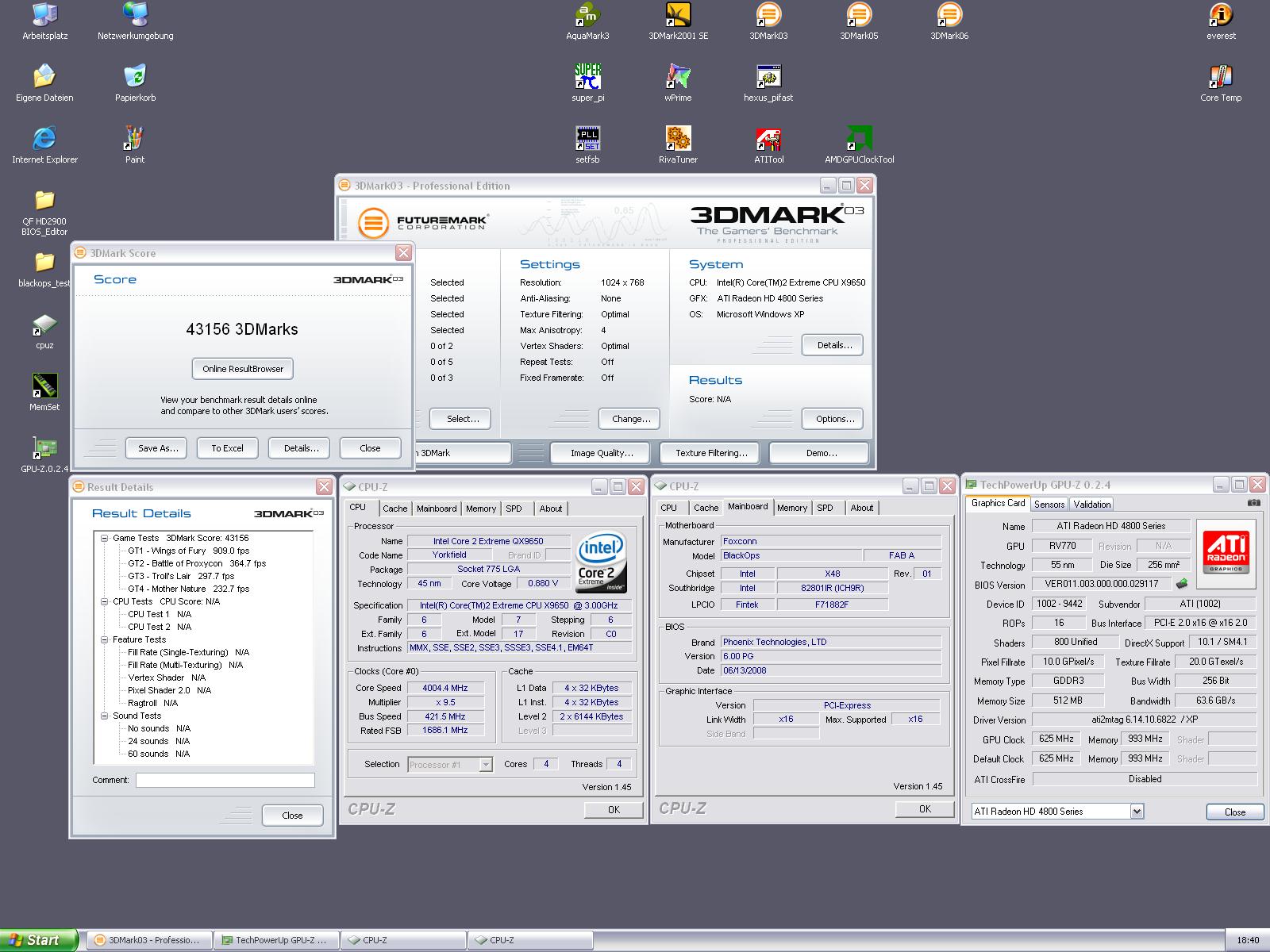Launch Core Temp desktop shortcut
Viewport: 1270px width, 952px height.
[x=1221, y=83]
